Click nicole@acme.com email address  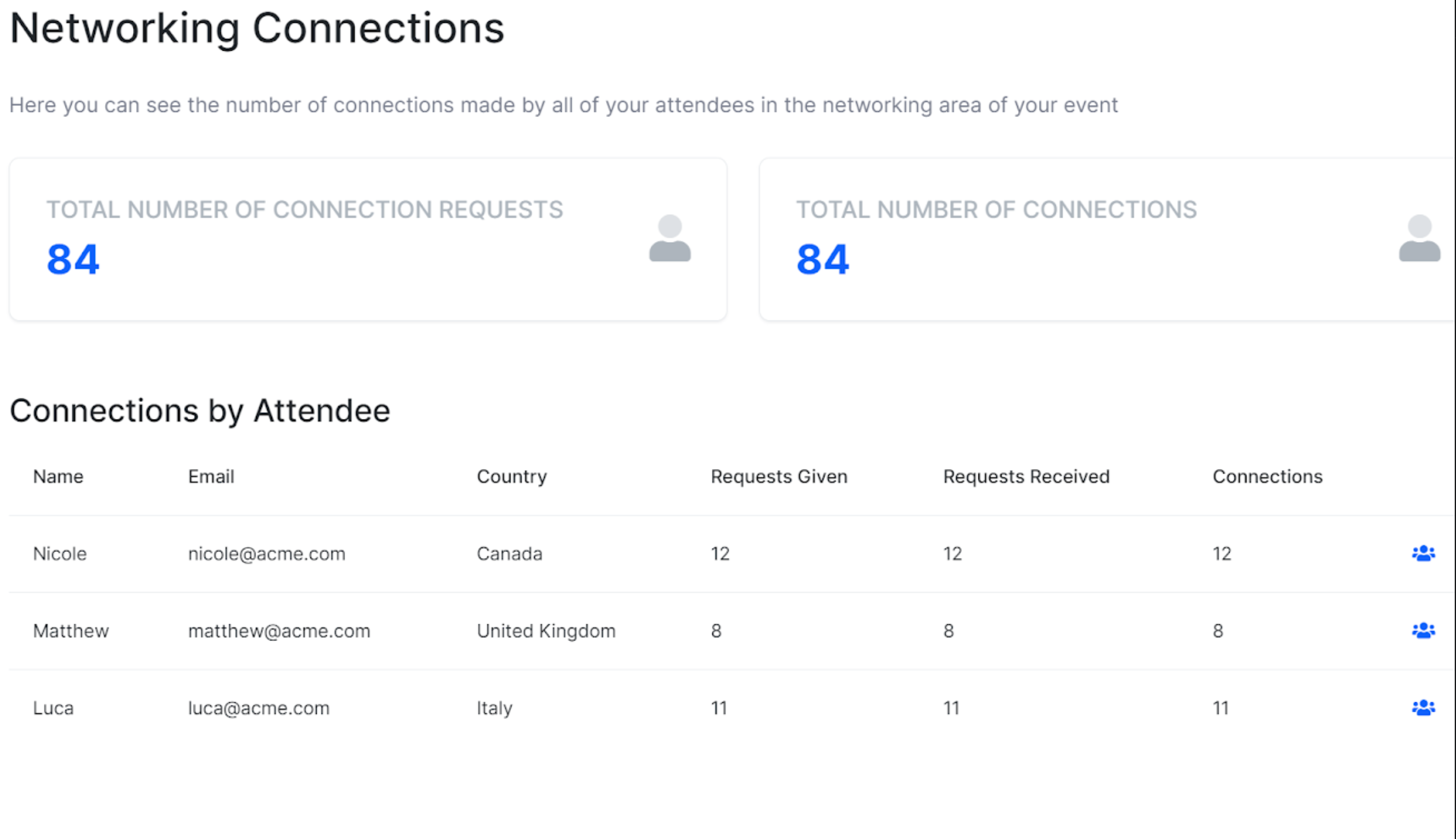(267, 554)
